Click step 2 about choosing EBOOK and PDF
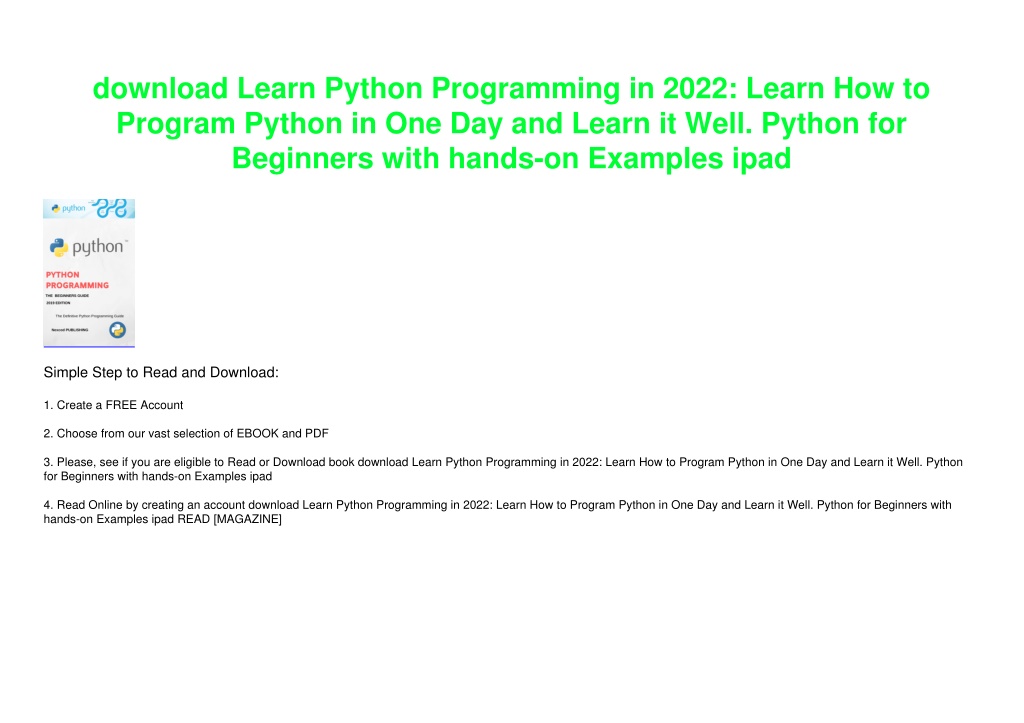The height and width of the screenshot is (723, 1024). (x=186, y=434)
